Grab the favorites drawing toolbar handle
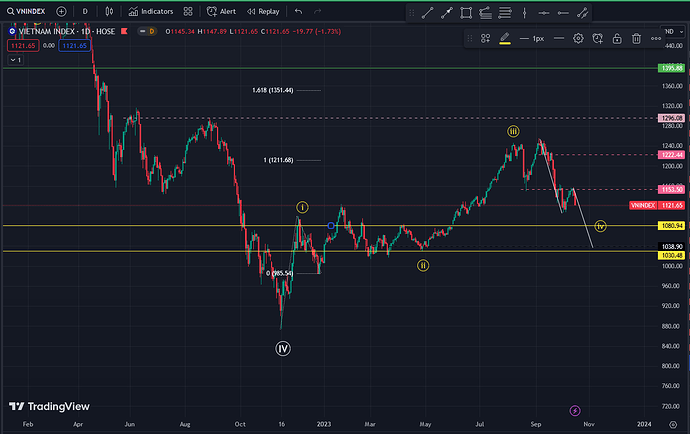The width and height of the screenshot is (690, 434). [411, 13]
